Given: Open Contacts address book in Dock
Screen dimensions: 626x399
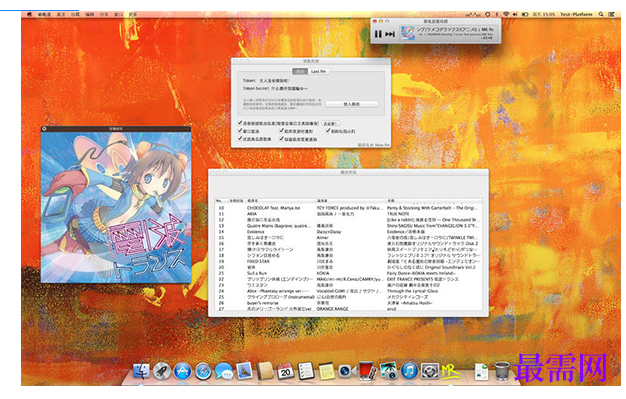Looking at the screenshot, I should pos(265,371).
